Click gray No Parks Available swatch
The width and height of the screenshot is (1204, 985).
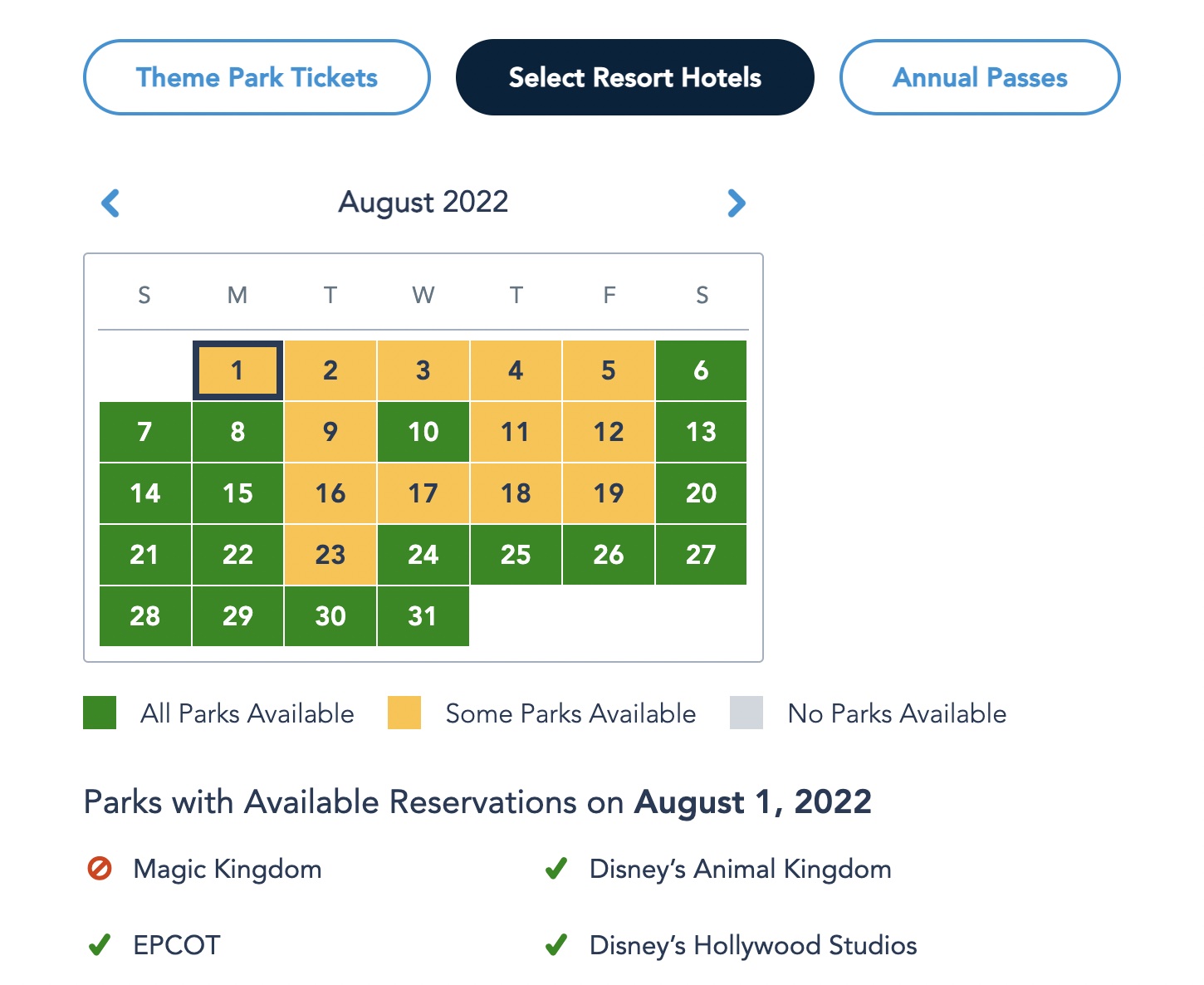pyautogui.click(x=746, y=713)
